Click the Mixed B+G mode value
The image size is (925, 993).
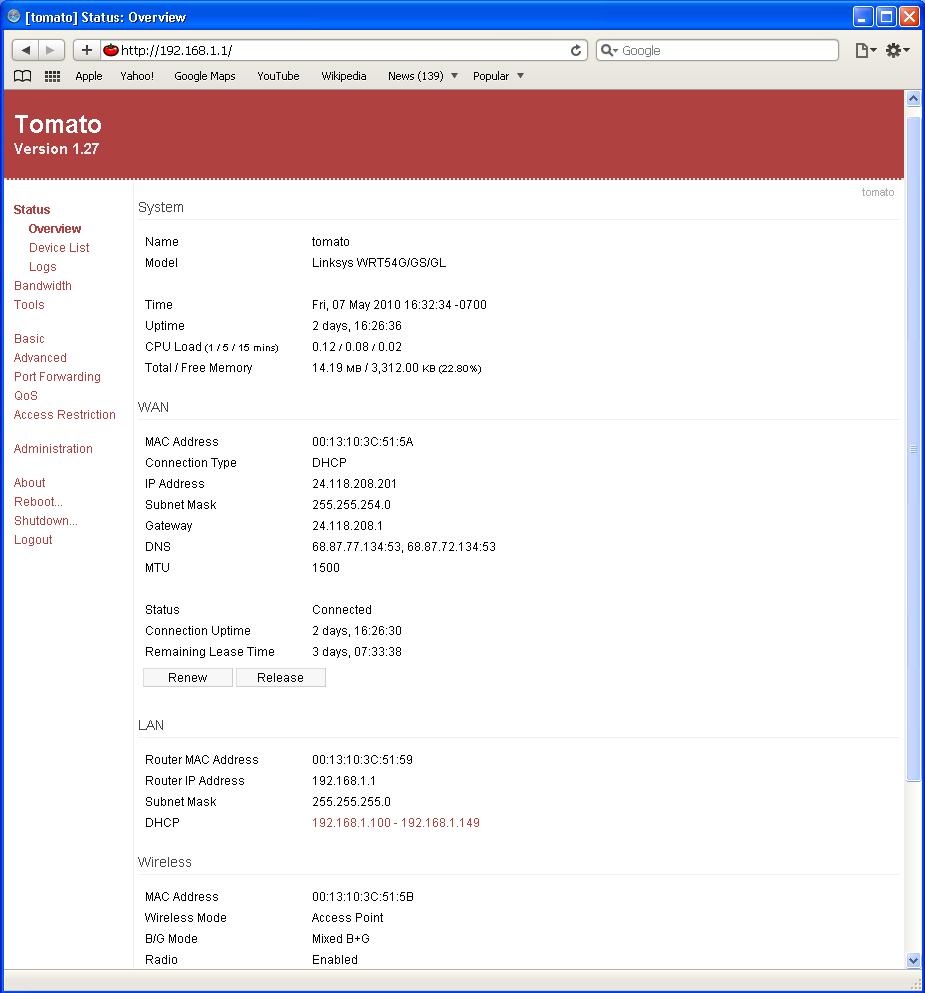[340, 939]
